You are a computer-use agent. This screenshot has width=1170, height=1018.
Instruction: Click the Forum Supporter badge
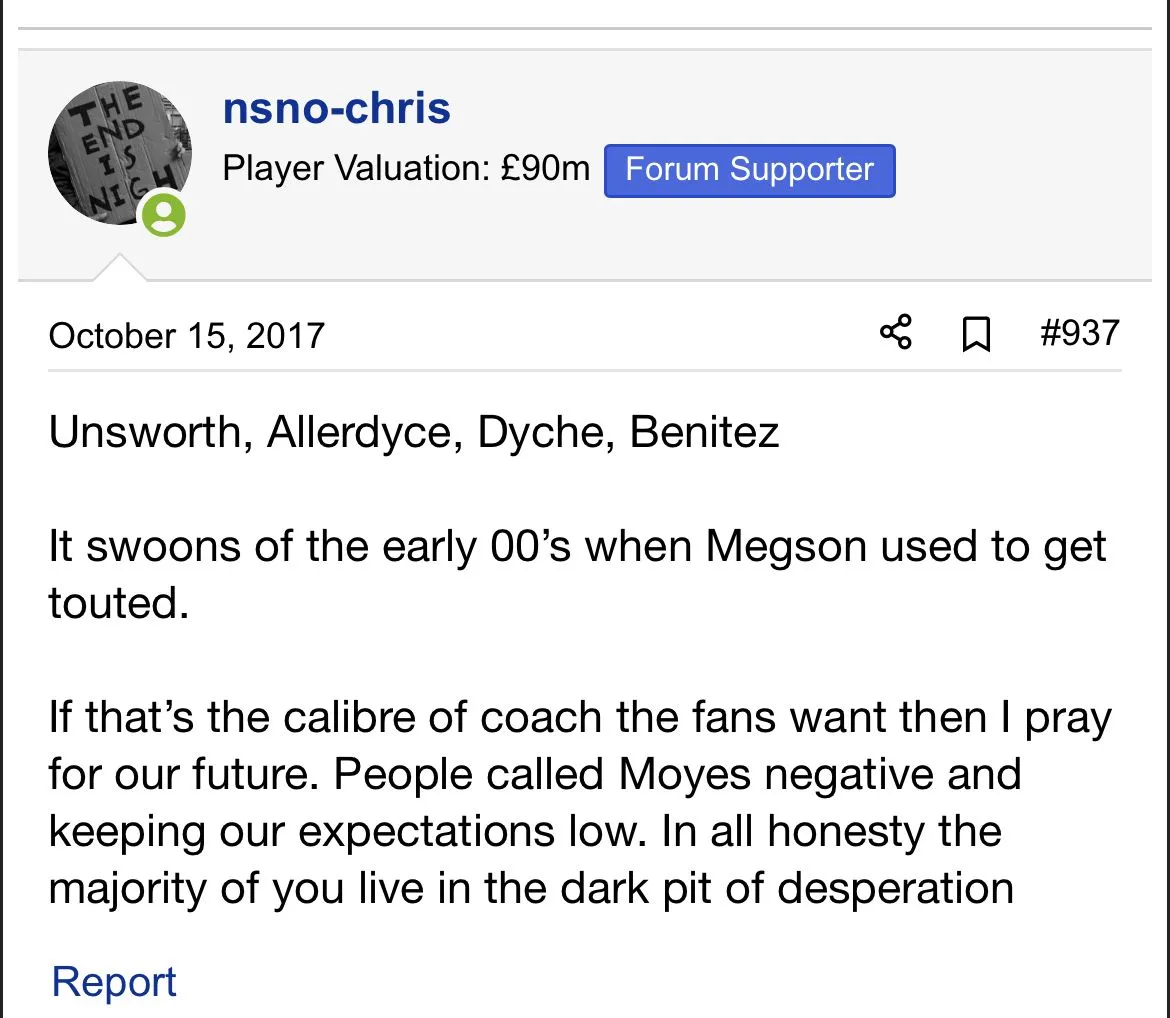pyautogui.click(x=749, y=170)
